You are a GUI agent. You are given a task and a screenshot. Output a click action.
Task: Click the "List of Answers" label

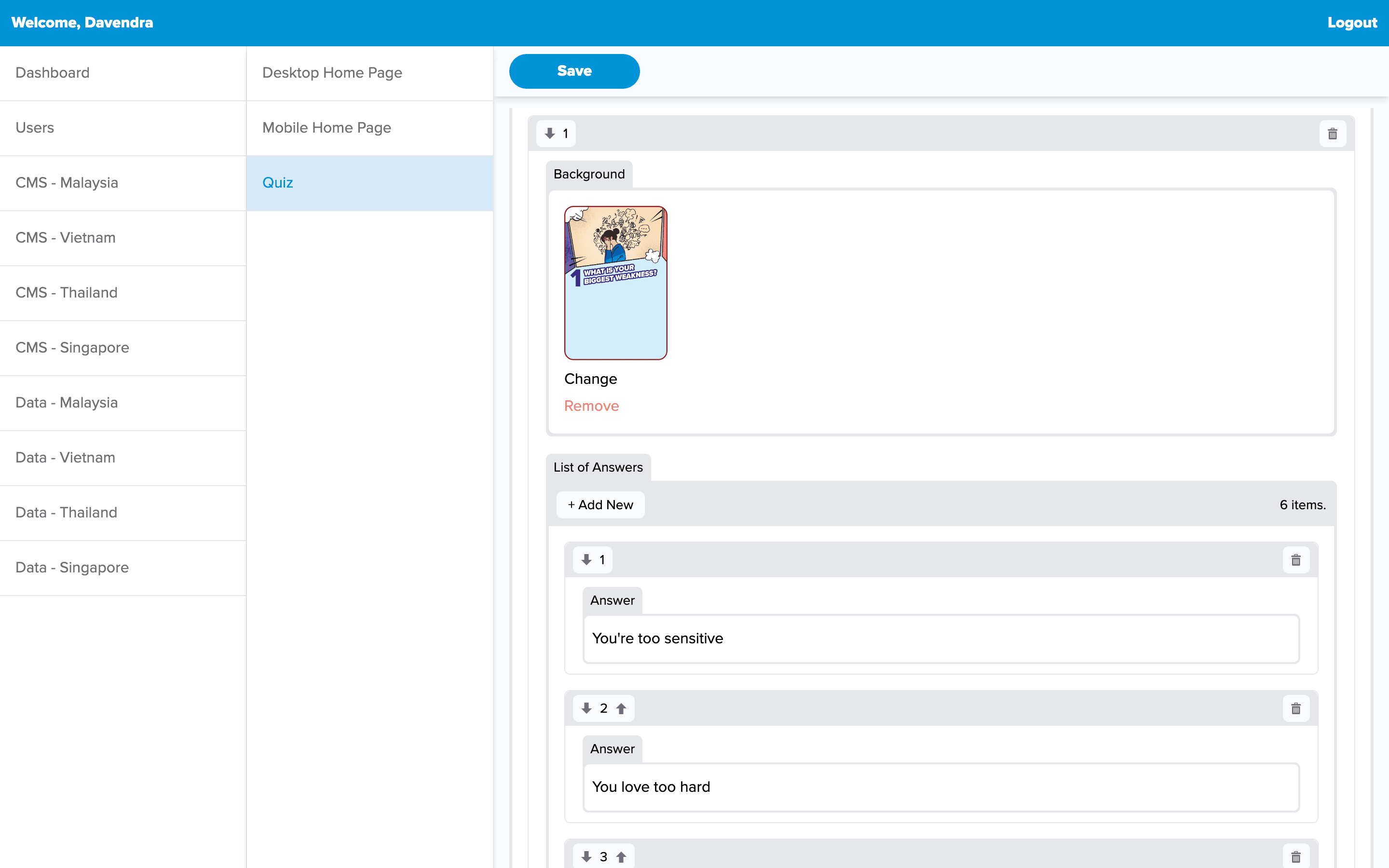[x=598, y=467]
